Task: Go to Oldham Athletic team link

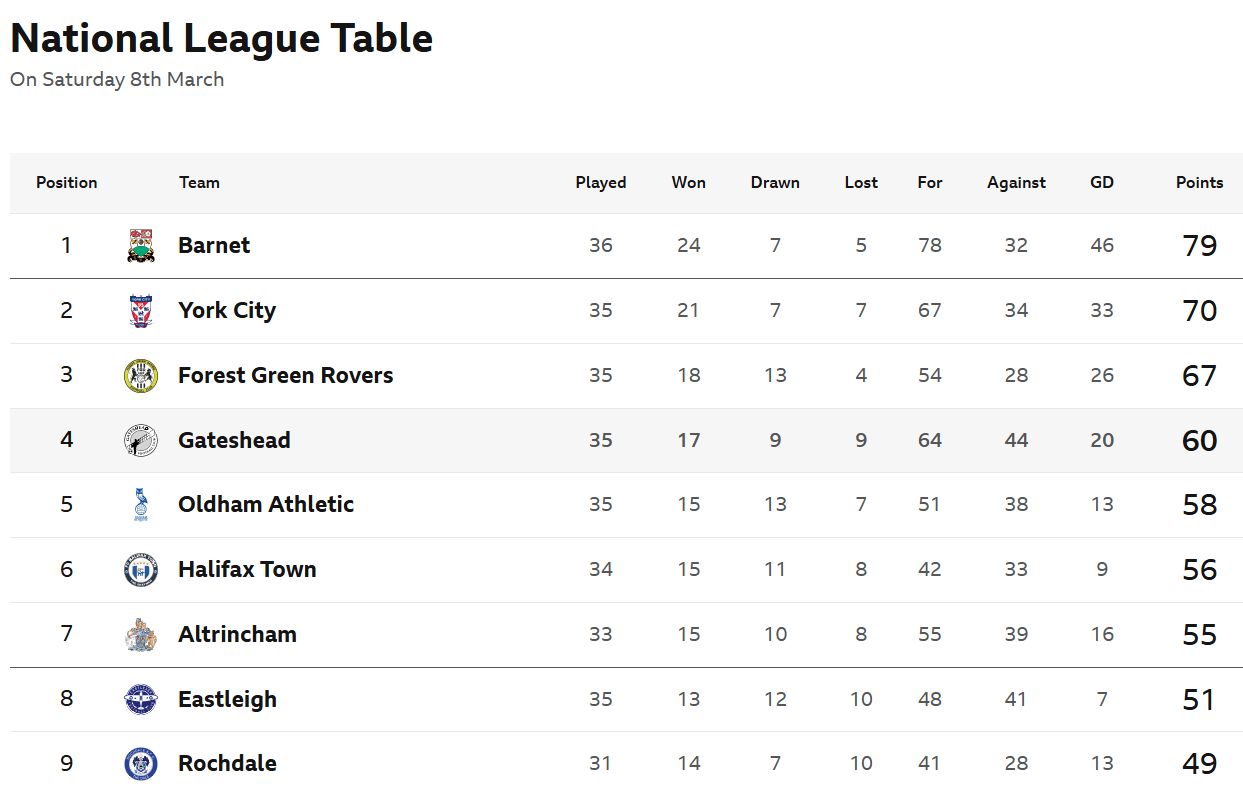Action: tap(266, 505)
